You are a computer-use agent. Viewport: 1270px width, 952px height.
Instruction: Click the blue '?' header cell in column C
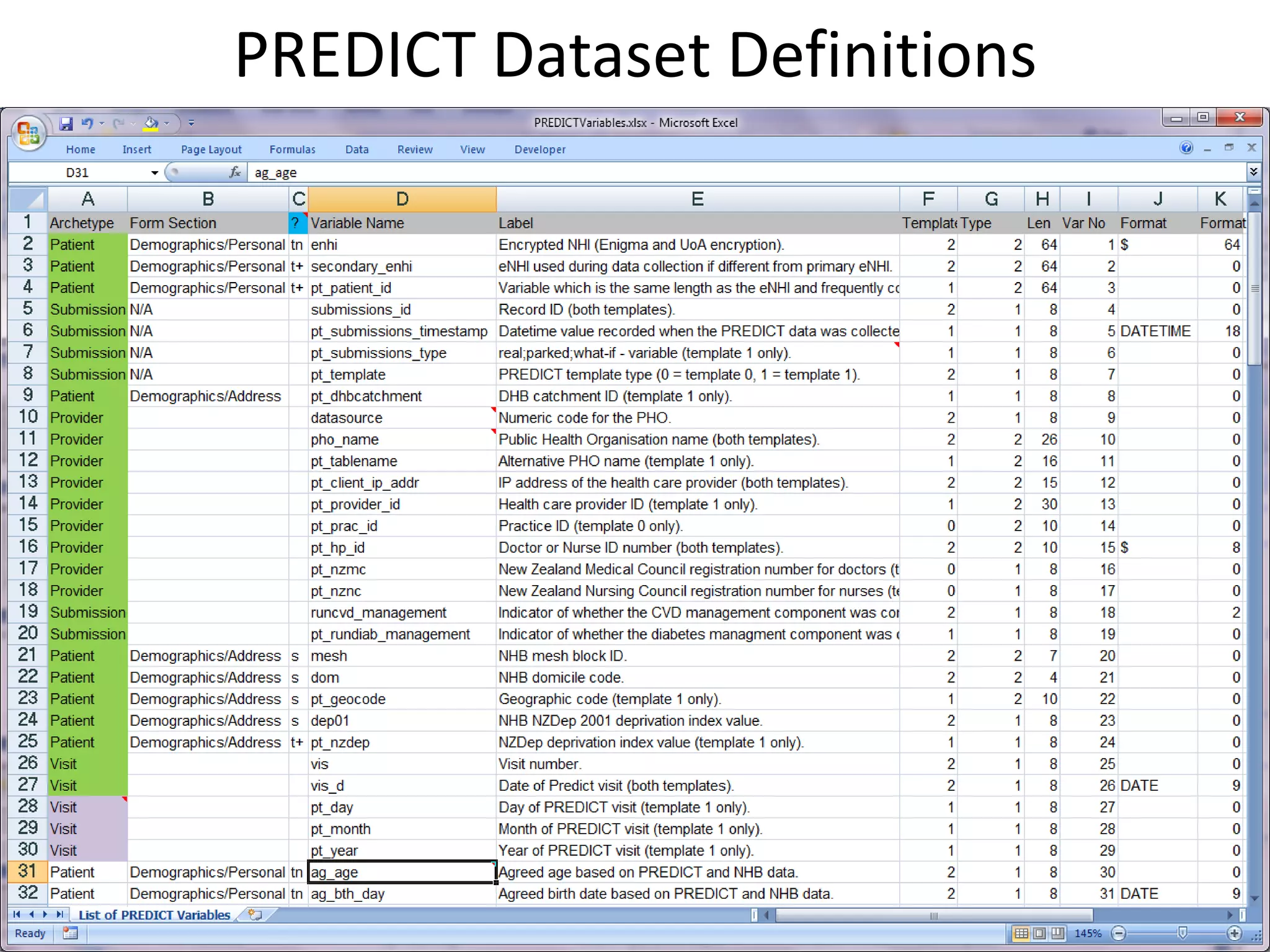point(298,223)
